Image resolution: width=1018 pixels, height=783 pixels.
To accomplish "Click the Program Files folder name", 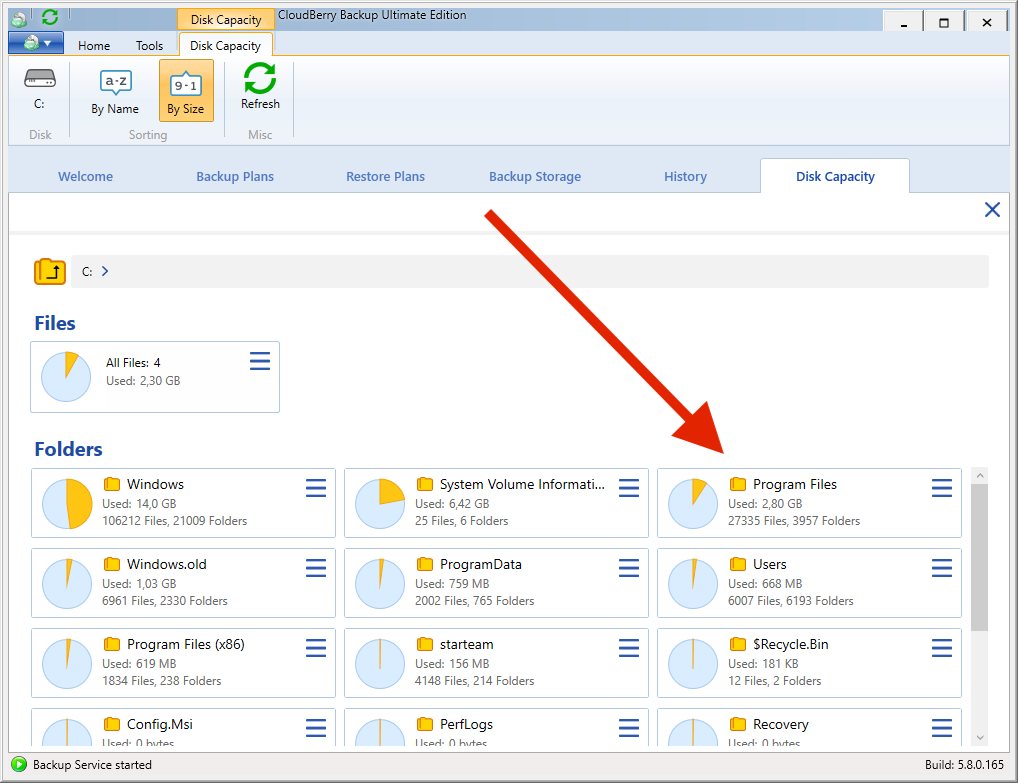I will 795,484.
